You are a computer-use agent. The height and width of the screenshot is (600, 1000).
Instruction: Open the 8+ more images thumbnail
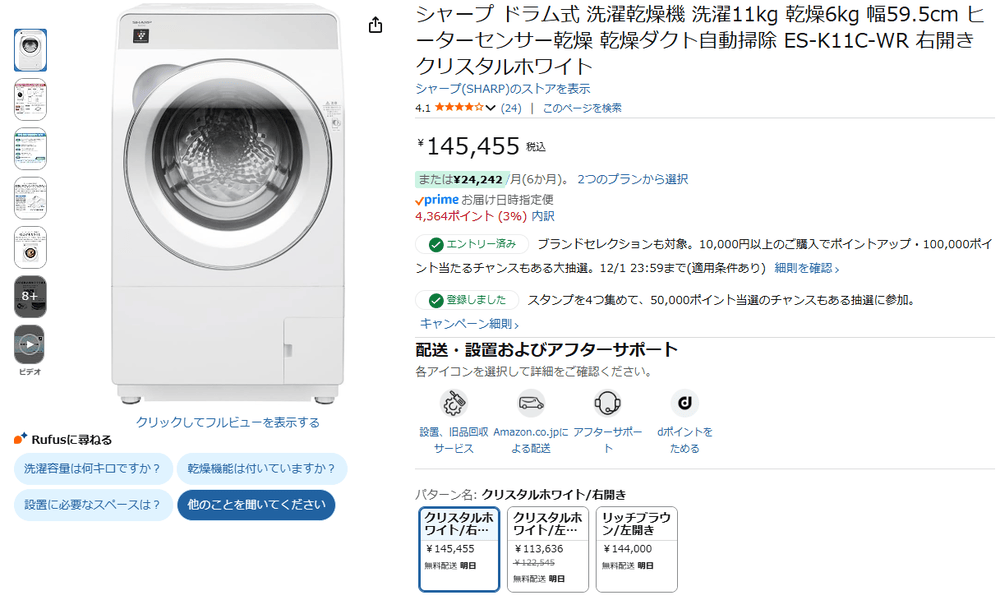coord(30,296)
